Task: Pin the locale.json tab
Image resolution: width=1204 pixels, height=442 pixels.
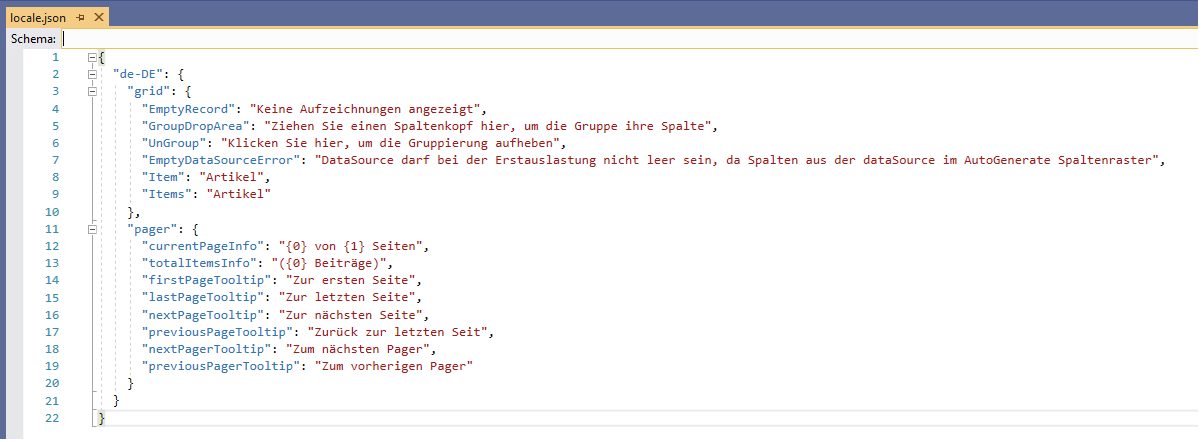Action: (x=80, y=17)
